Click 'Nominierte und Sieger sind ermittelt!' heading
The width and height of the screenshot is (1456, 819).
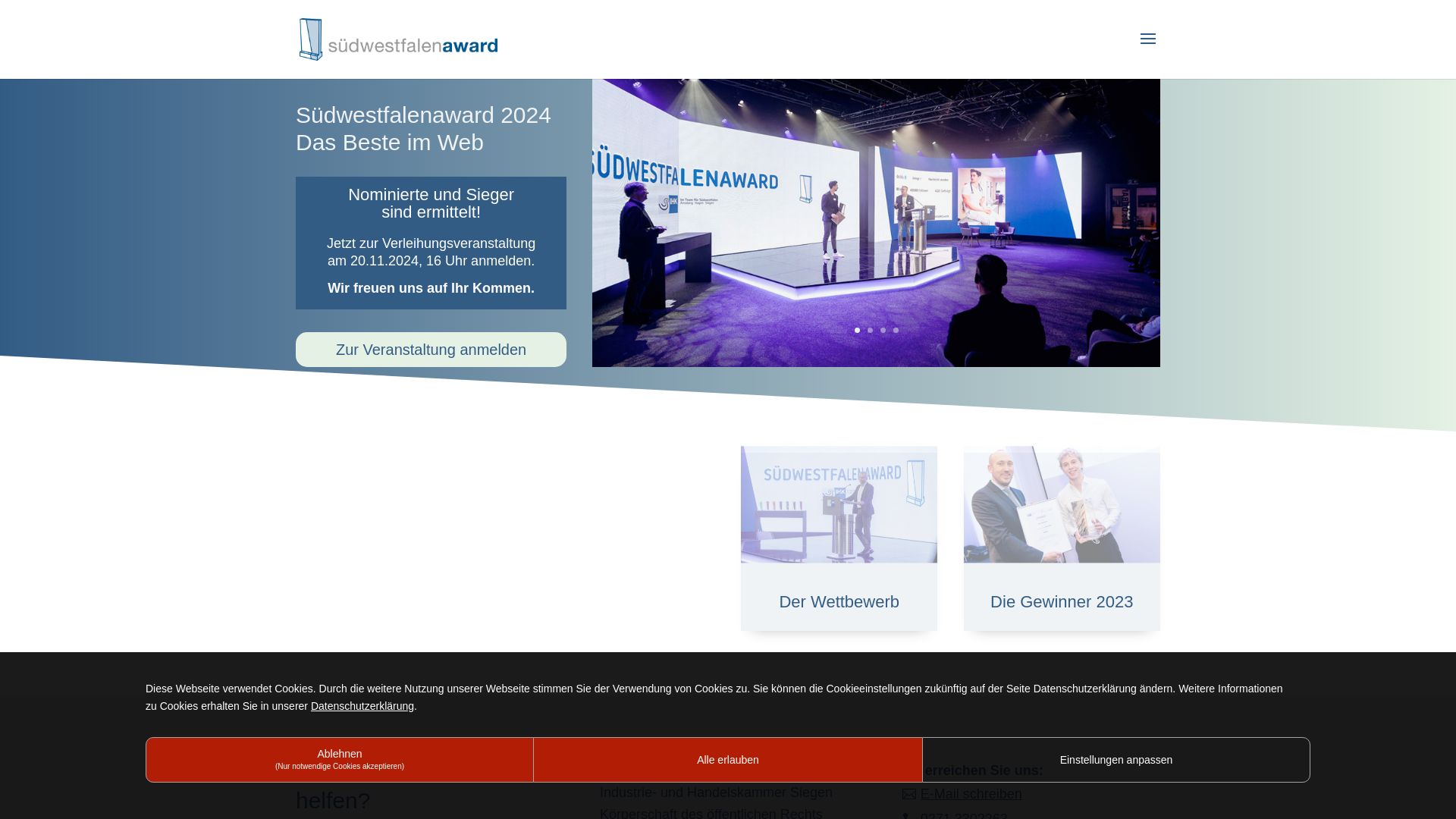coord(431,203)
